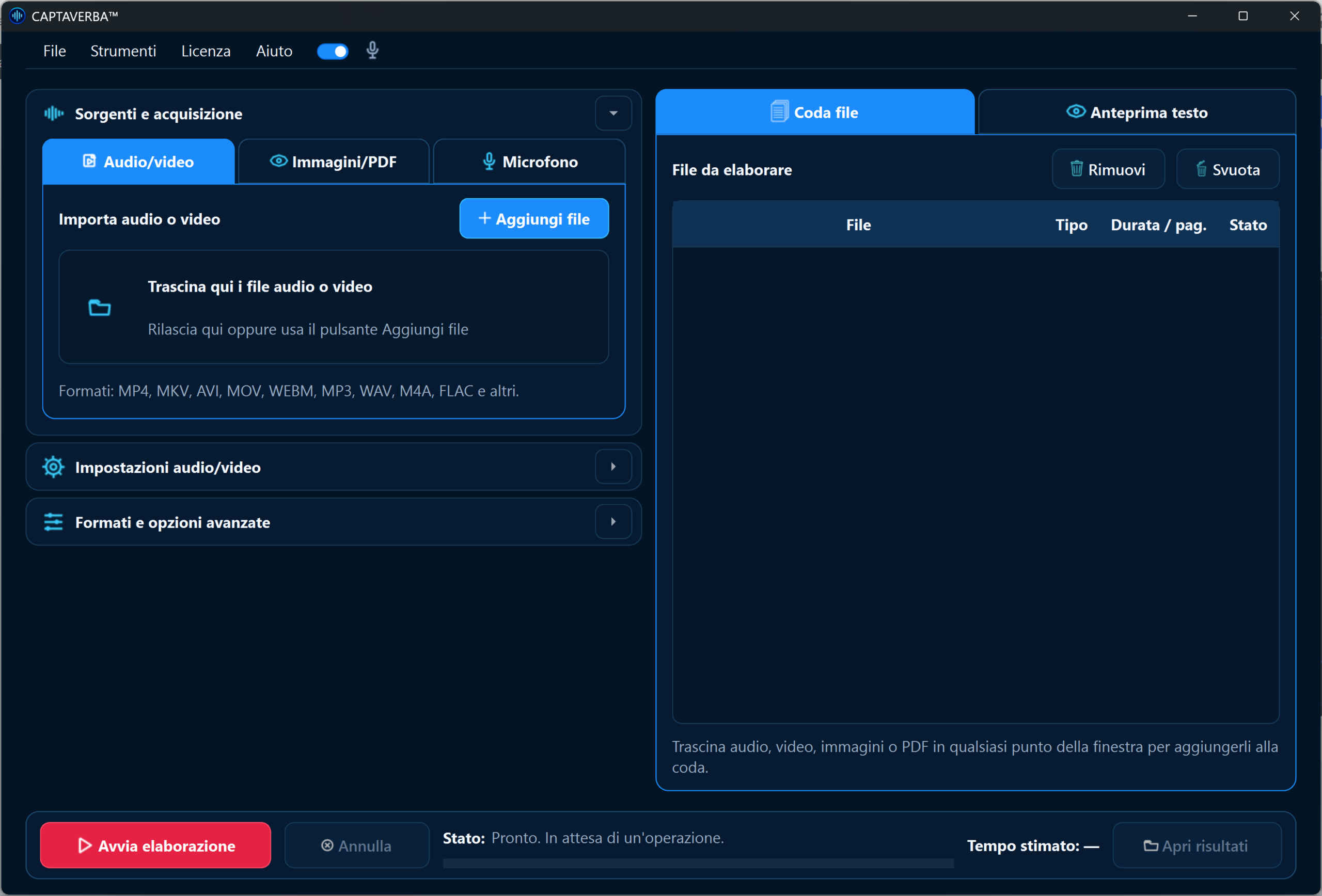
Task: Open the Aiuto menu
Action: pyautogui.click(x=274, y=51)
